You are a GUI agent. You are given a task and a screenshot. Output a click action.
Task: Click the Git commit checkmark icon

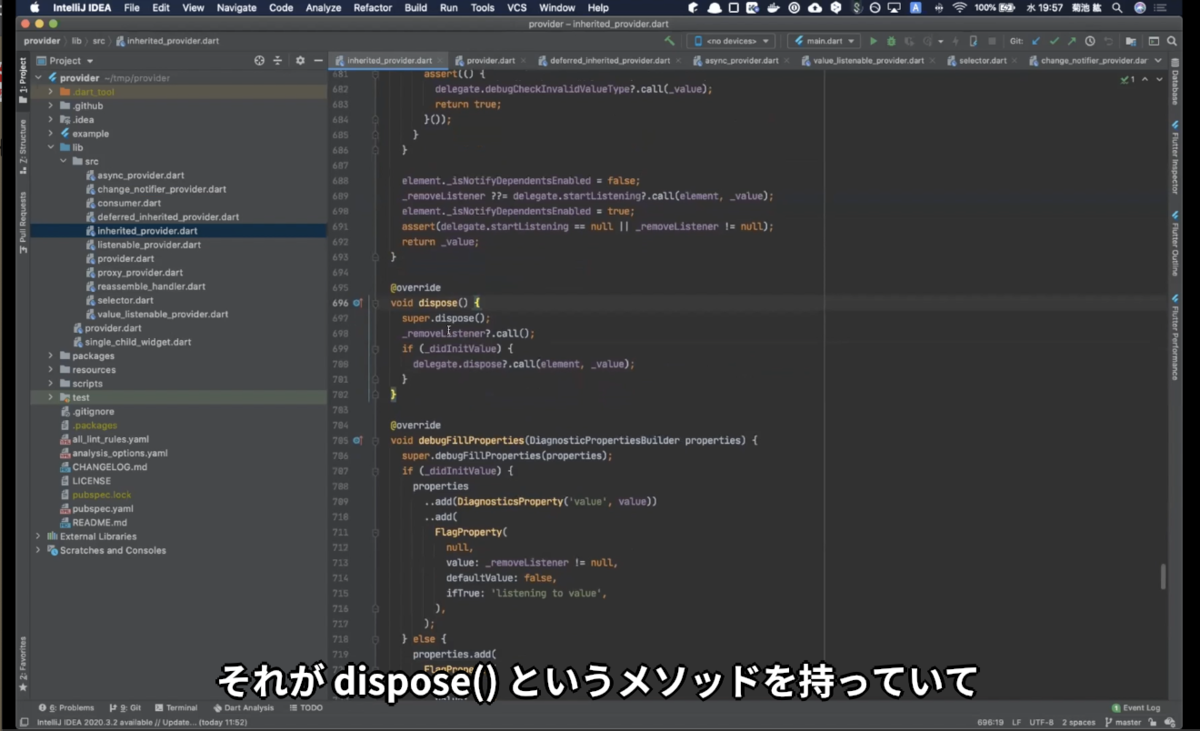pyautogui.click(x=1054, y=41)
